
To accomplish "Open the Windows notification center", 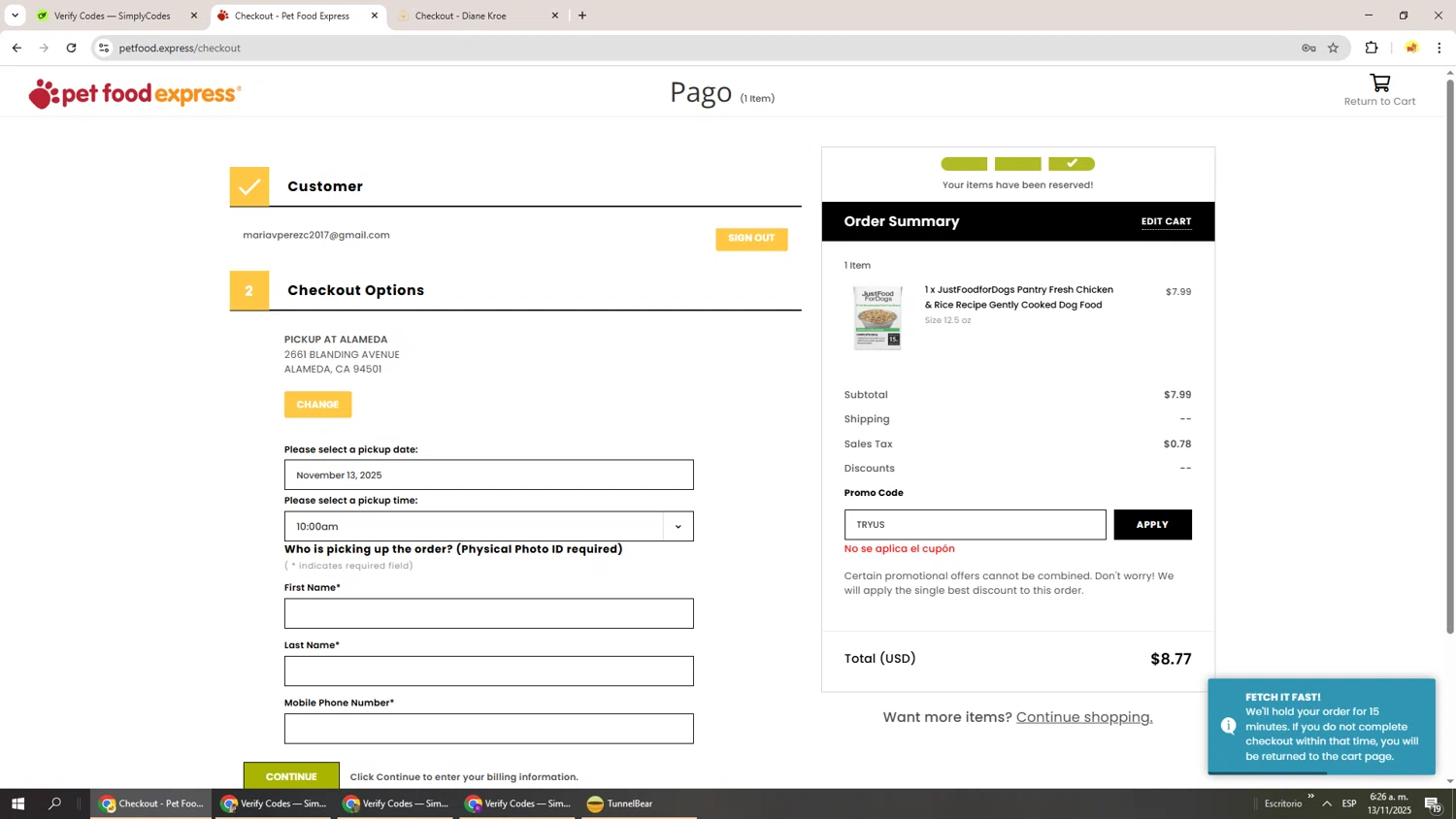I will tap(1433, 803).
